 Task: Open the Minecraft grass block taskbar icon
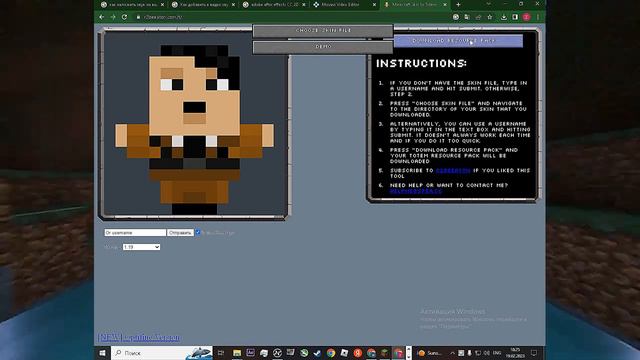pos(385,353)
